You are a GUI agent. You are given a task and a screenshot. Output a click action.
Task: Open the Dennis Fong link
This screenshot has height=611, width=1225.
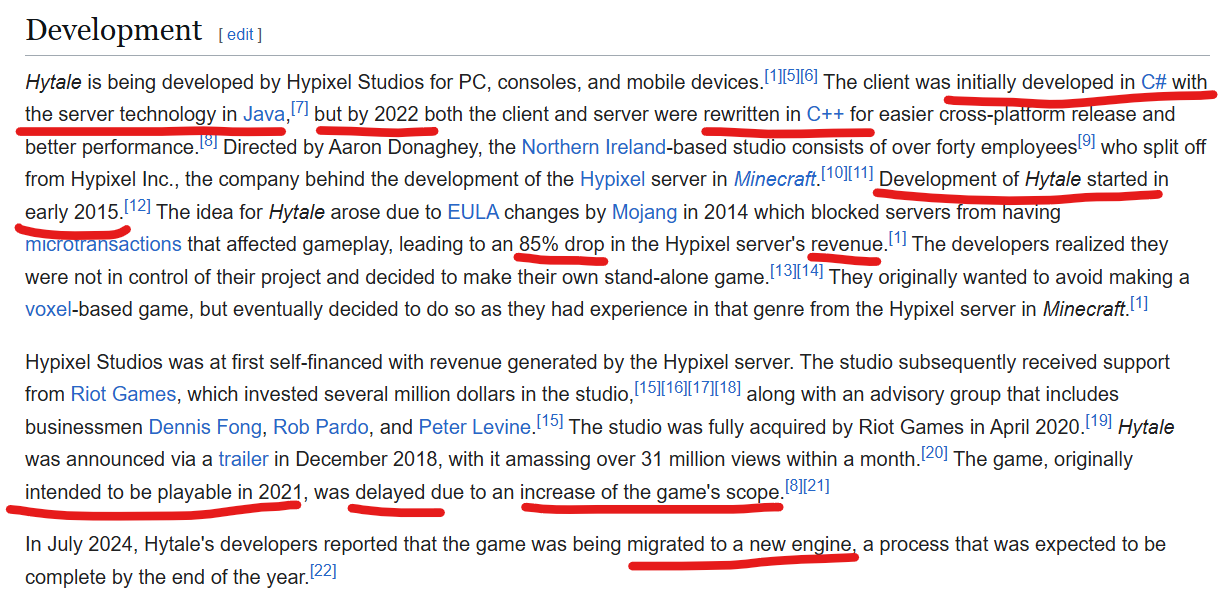coord(206,427)
